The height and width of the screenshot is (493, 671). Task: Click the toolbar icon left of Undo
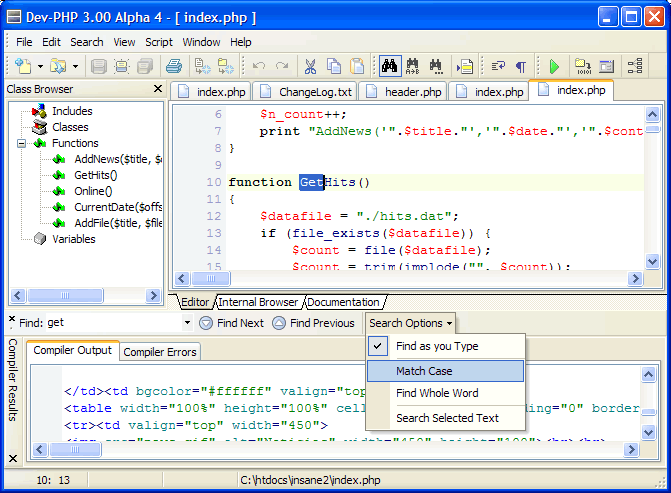(226, 66)
